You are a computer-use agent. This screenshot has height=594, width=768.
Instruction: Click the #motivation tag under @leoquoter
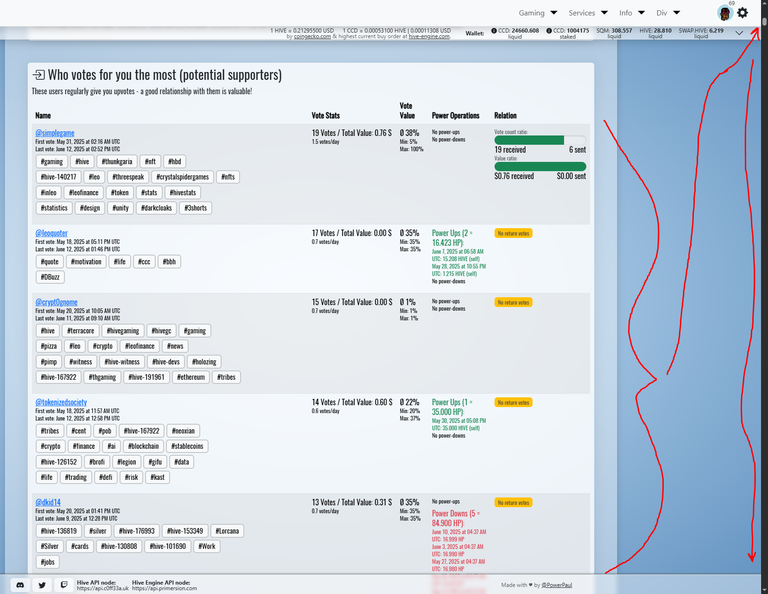point(86,261)
